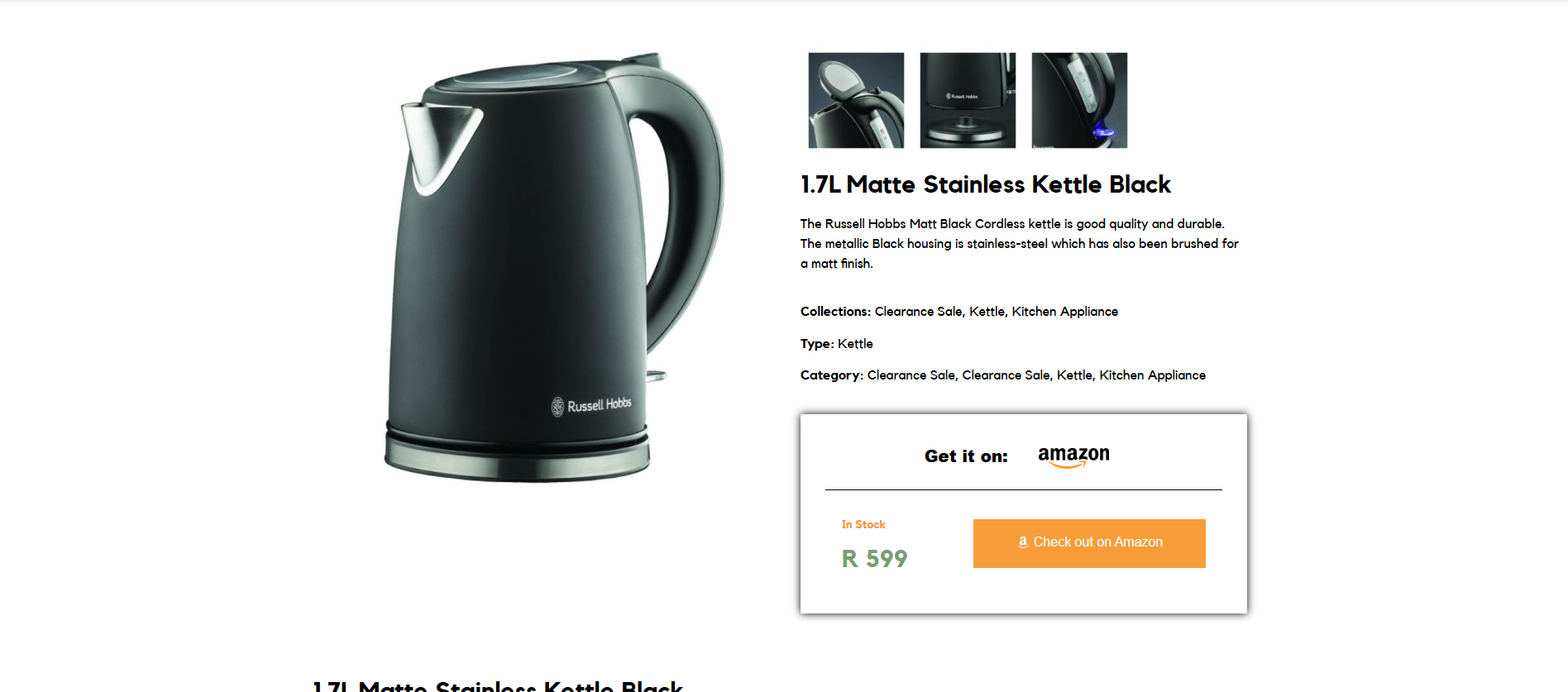Viewport: 1568px width, 692px height.
Task: Open Kitchen Appliance in Category row
Action: coord(1153,375)
